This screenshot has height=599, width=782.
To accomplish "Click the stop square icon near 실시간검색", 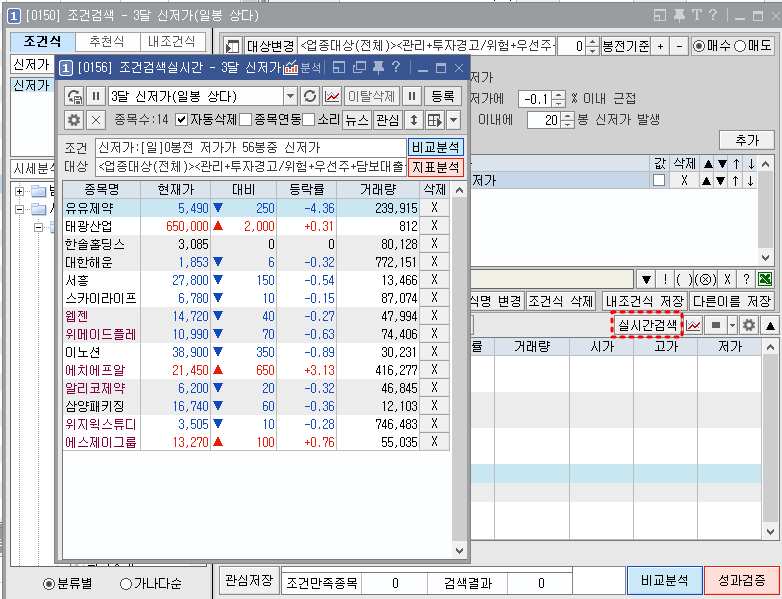I will [x=716, y=326].
